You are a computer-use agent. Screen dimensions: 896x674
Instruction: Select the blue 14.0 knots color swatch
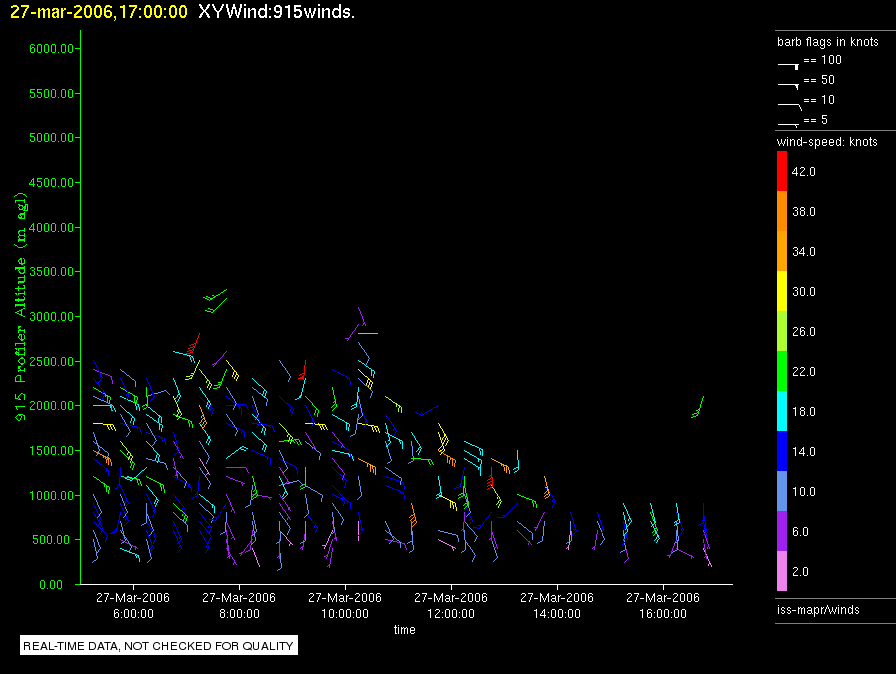[782, 451]
